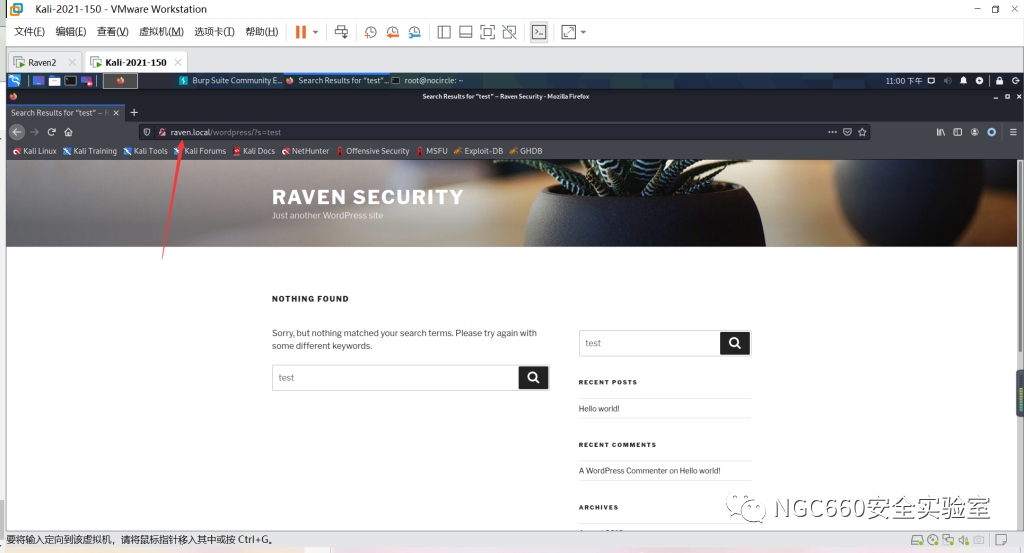
Task: Expand the stretch view dropdown arrow
Action: point(584,32)
